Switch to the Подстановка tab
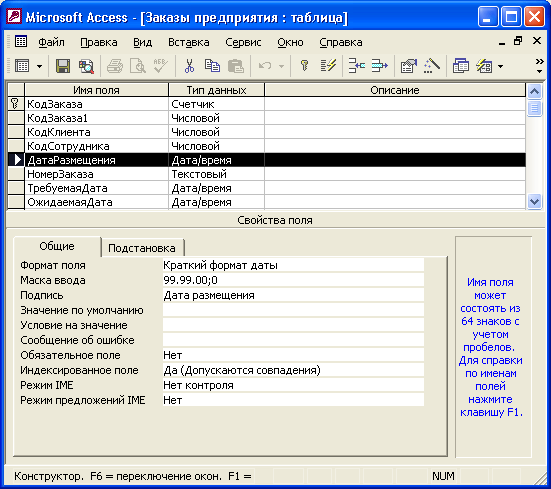This screenshot has width=551, height=489. 142,248
